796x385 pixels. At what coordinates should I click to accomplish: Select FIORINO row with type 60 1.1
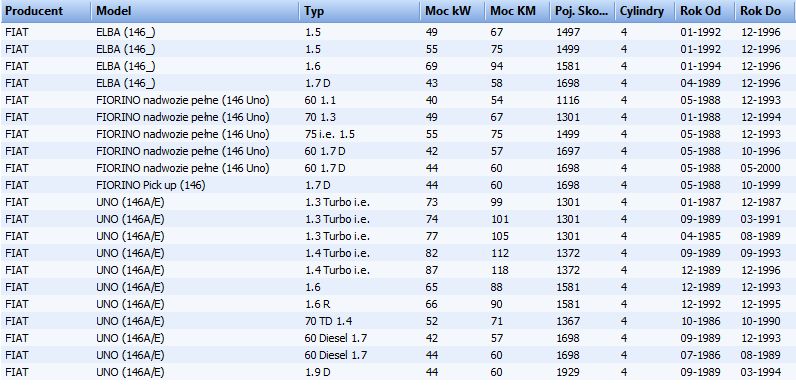(398, 100)
